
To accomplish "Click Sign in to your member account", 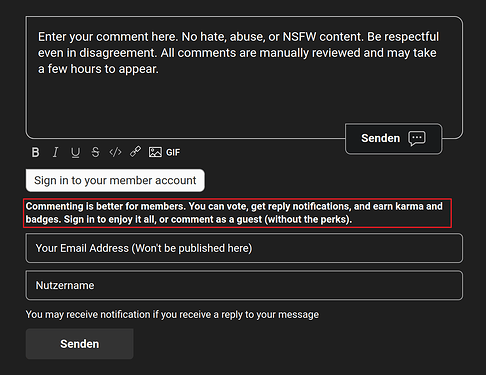I will (115, 180).
